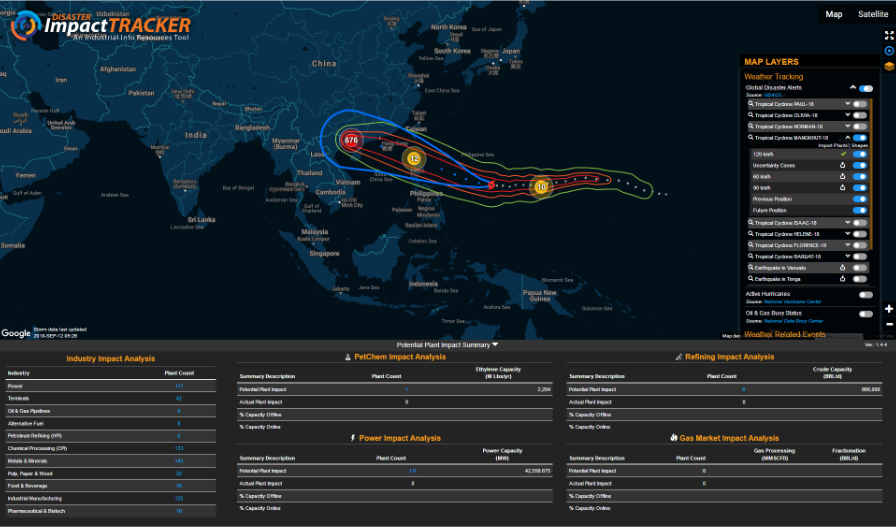The image size is (896, 527).
Task: Click Metals & Minerals count 143 link
Action: tap(179, 461)
